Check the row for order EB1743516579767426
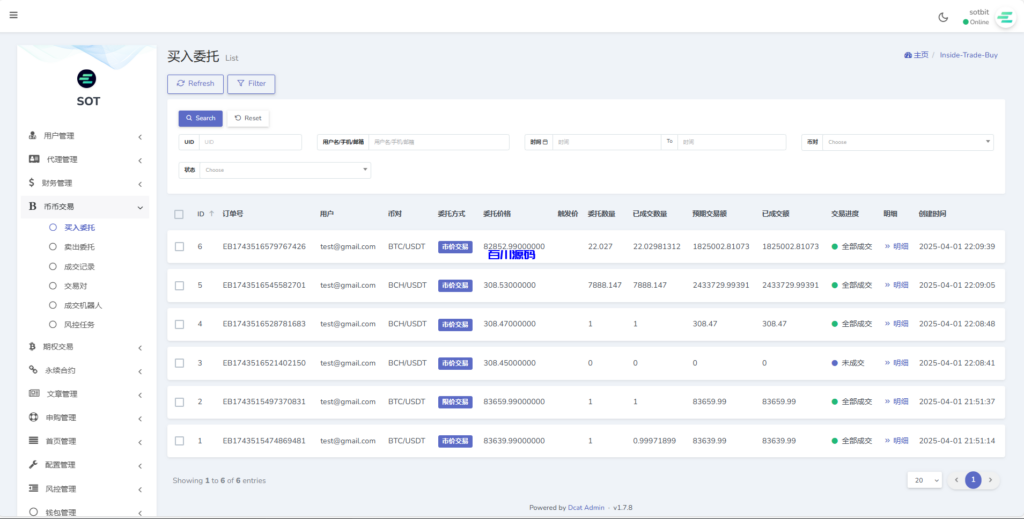1024x519 pixels. [x=179, y=247]
